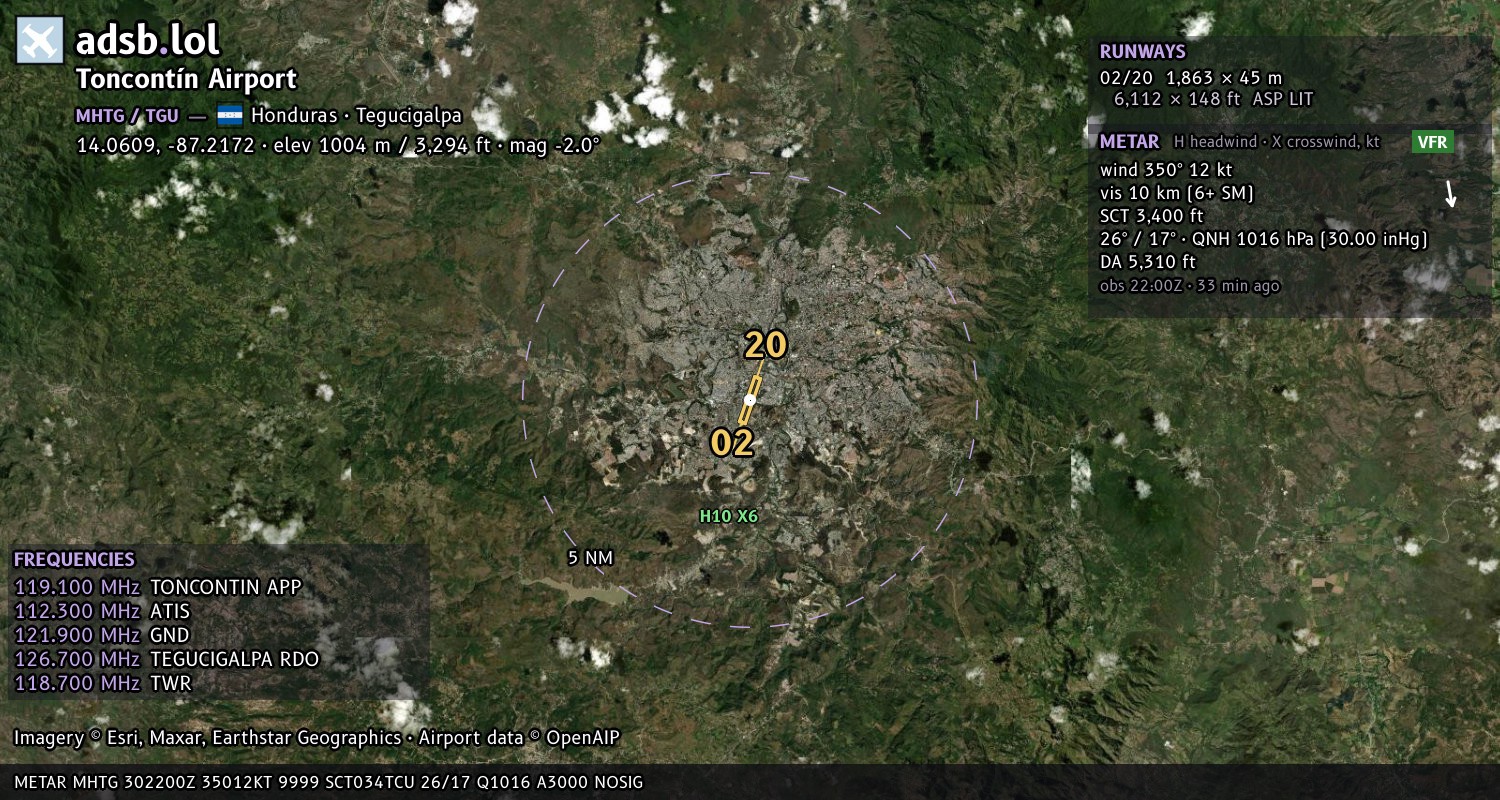
Task: Click the 119.100 MHz TONCONTIN APP frequency
Action: tap(157, 587)
